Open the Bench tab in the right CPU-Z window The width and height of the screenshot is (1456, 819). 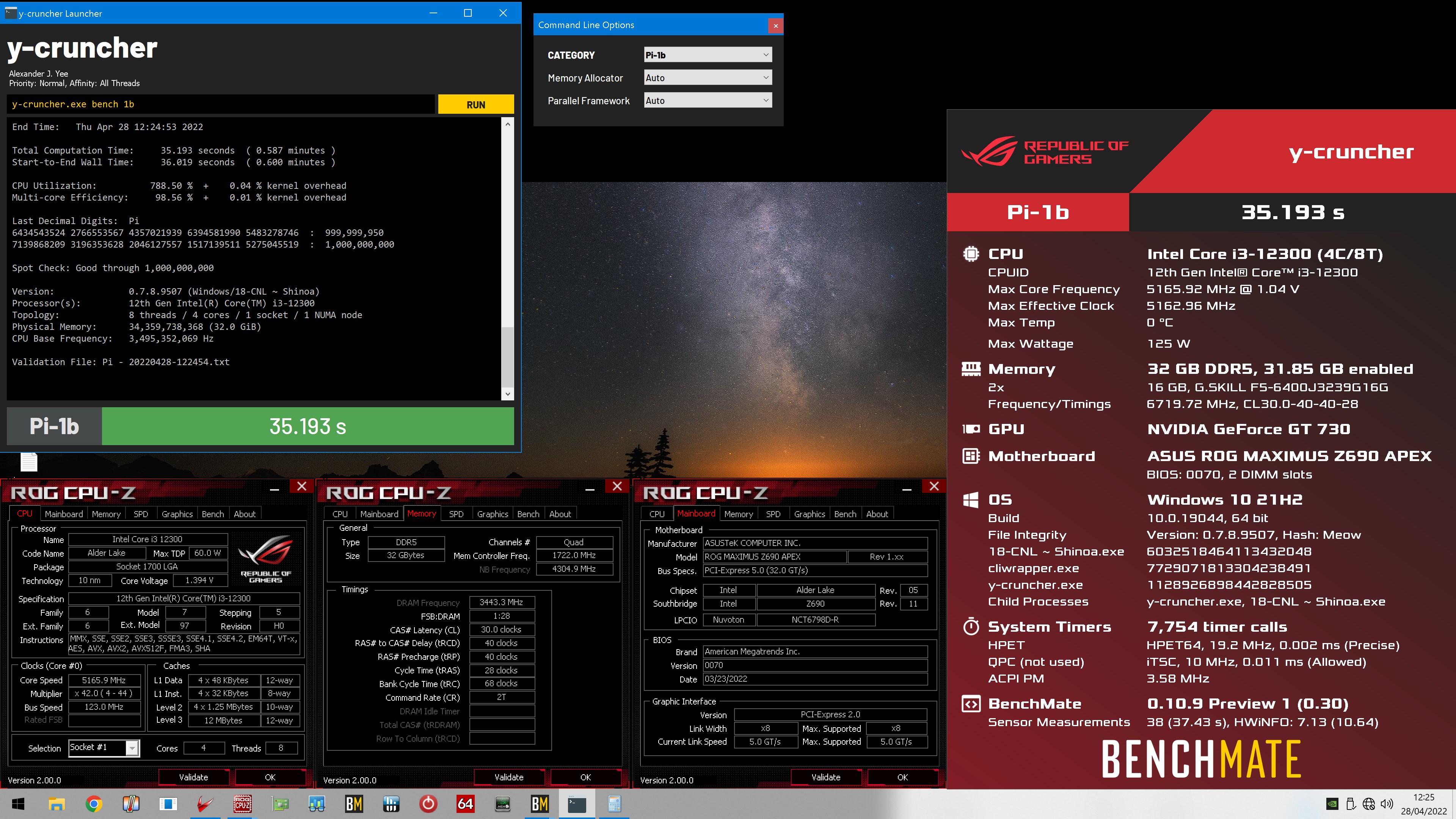click(845, 514)
